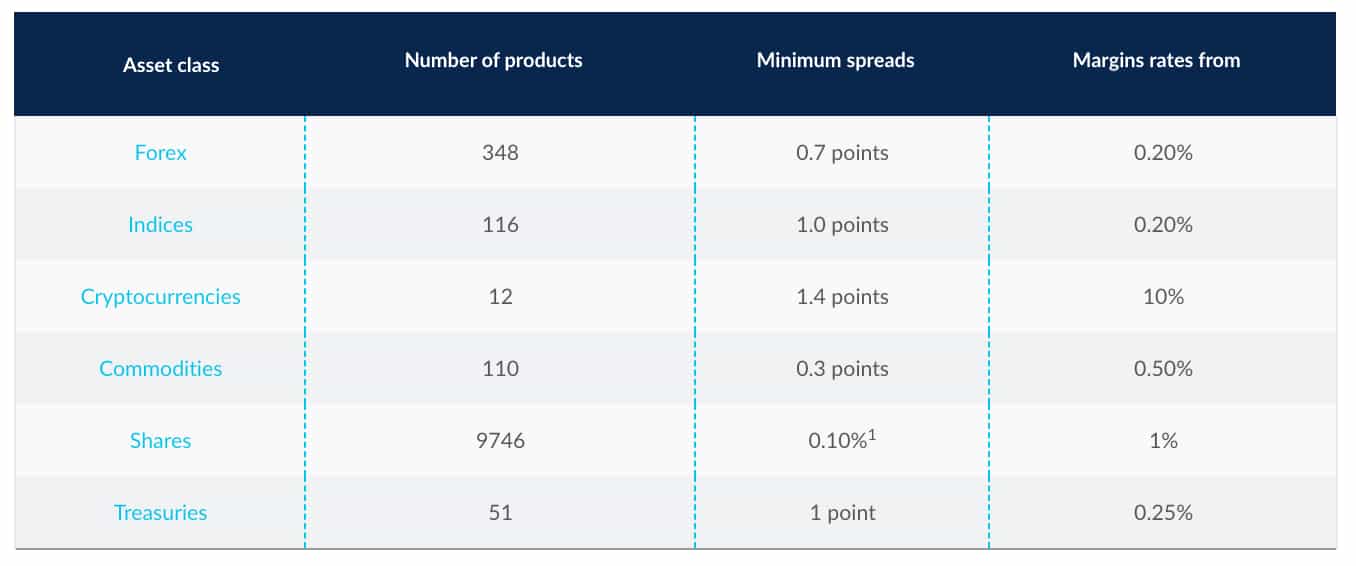Click the 116 products count for Indices
The image size is (1356, 566).
(500, 225)
